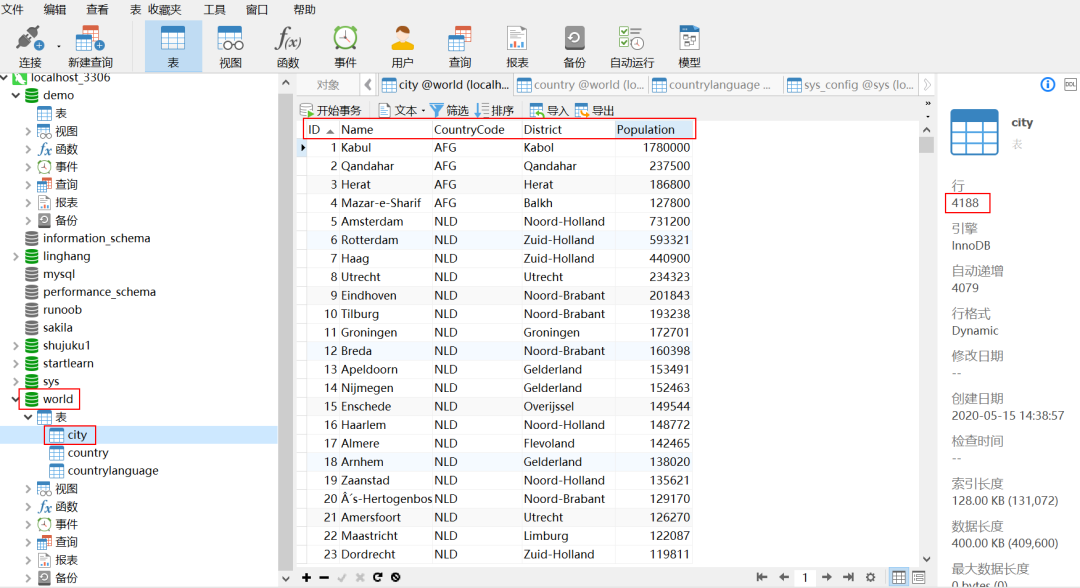Screen dimensions: 1080x588
Task: Open the 视图 views toolbar icon
Action: [230, 47]
